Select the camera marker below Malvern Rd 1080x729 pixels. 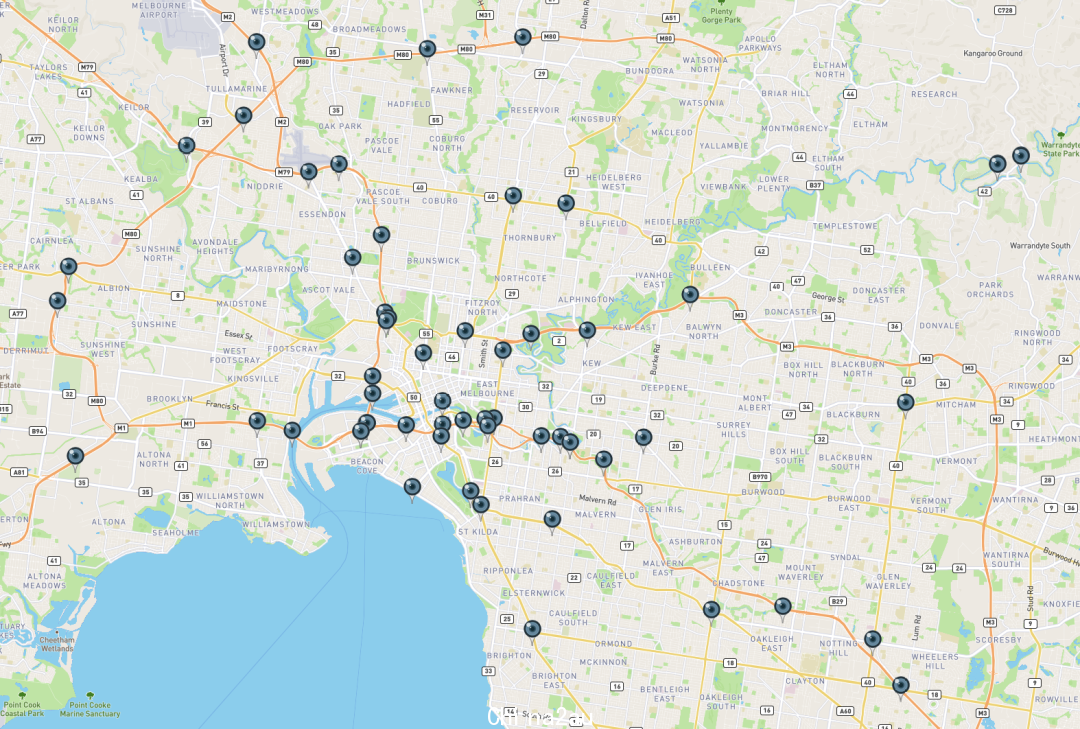pos(552,520)
